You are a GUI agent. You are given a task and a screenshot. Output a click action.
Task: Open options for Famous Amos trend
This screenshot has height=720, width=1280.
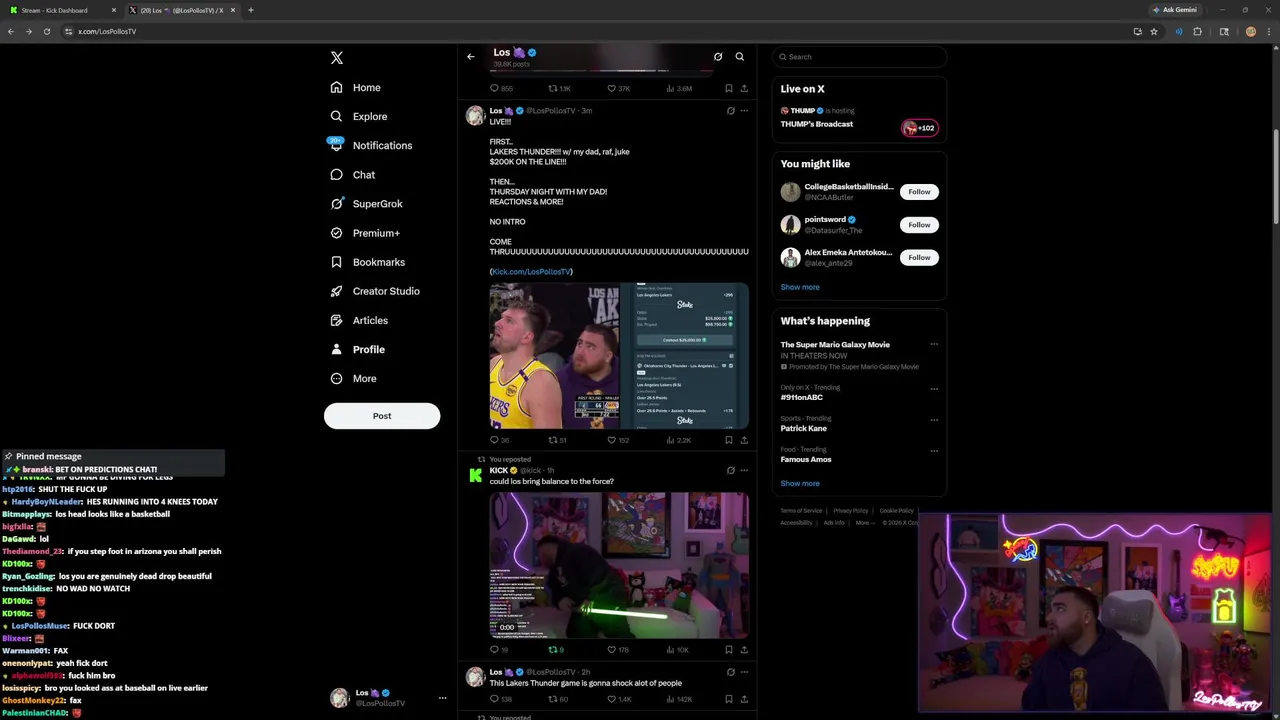tap(934, 451)
